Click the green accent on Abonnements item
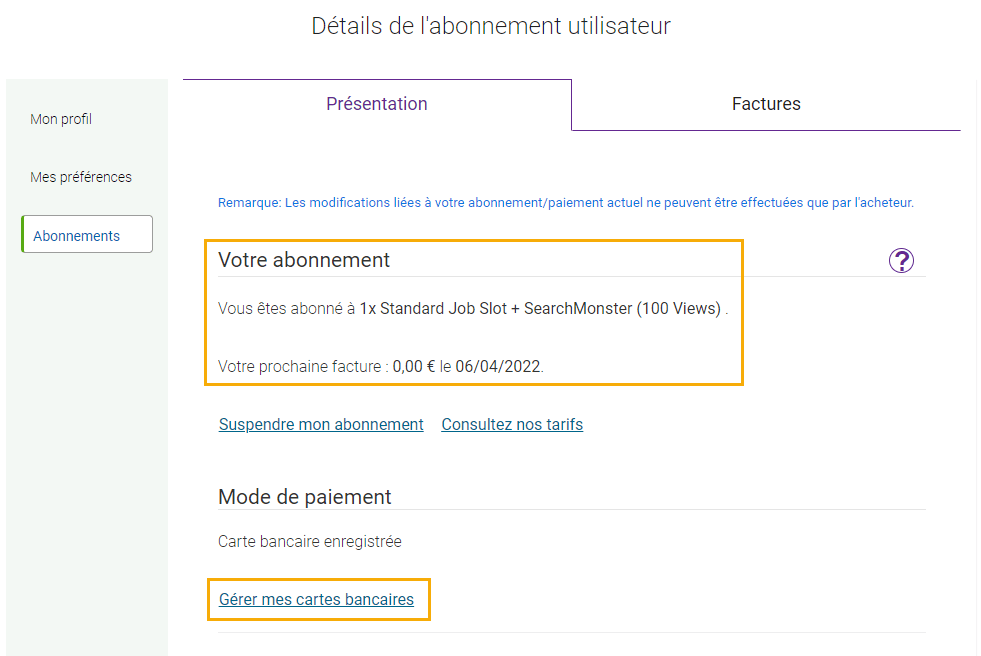Screen dimensions: 981x656 click(23, 235)
